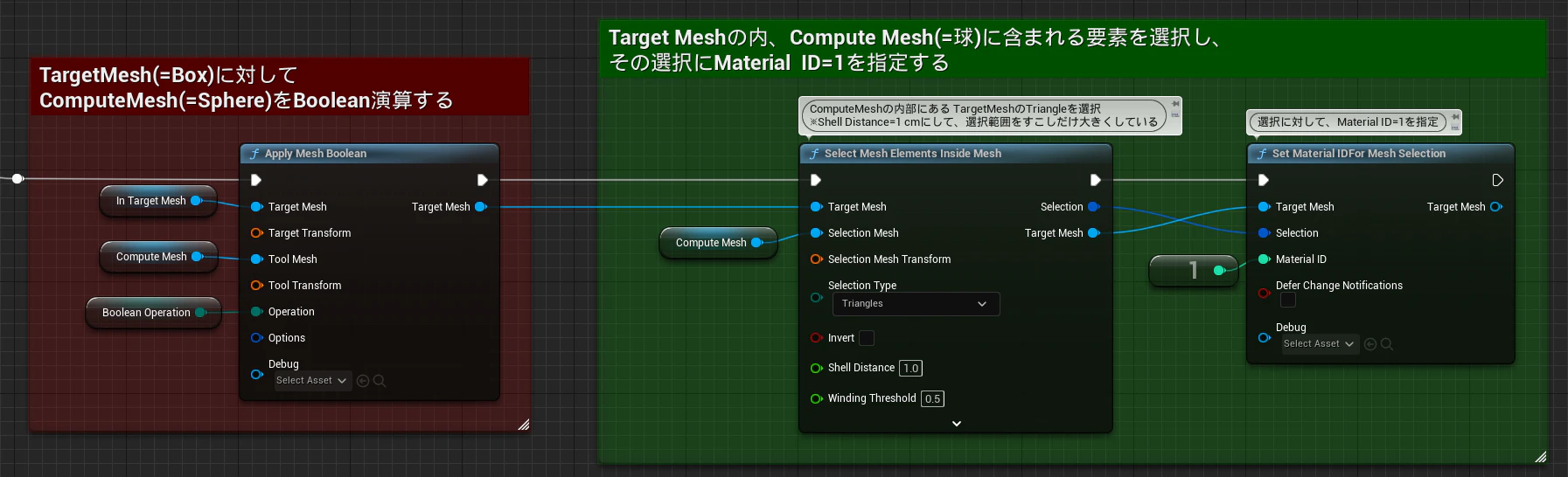The height and width of the screenshot is (477, 1568).
Task: Click Target Mesh input pin on Apply Mesh Boolean
Action: coord(257,207)
